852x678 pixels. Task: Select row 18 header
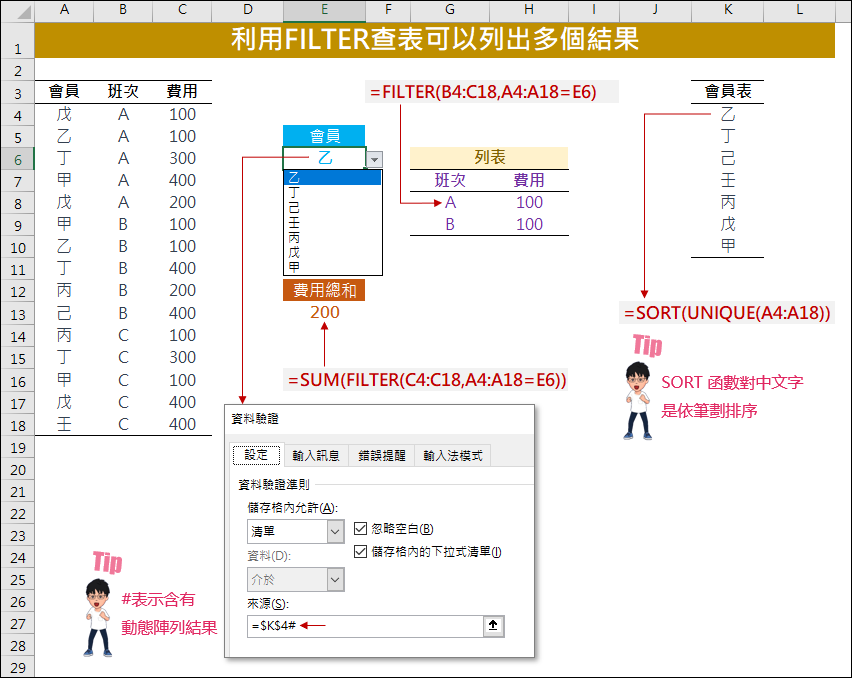pyautogui.click(x=17, y=425)
